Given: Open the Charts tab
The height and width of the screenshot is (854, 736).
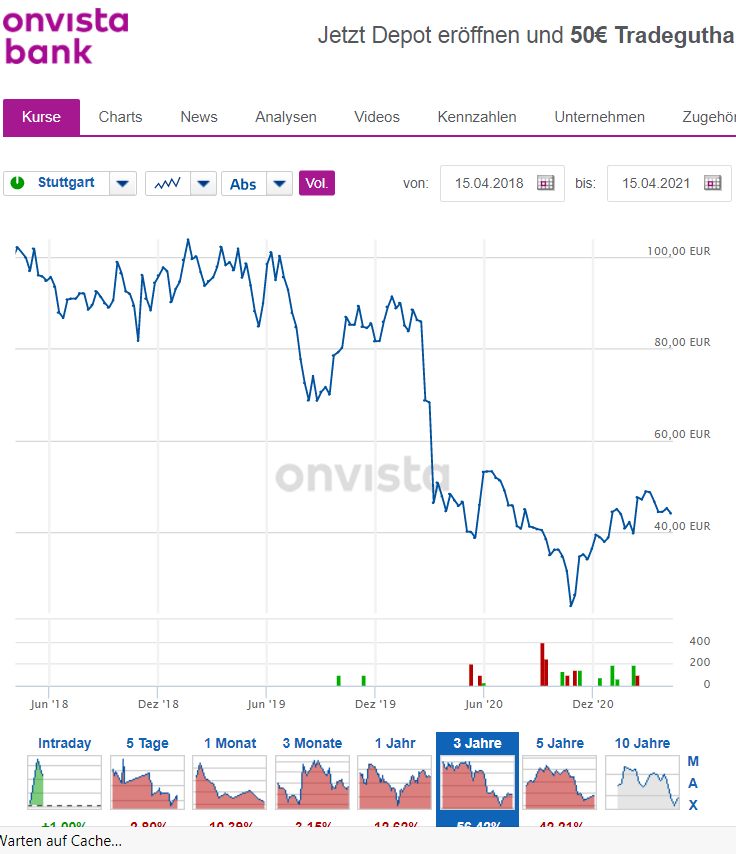Looking at the screenshot, I should tap(120, 117).
